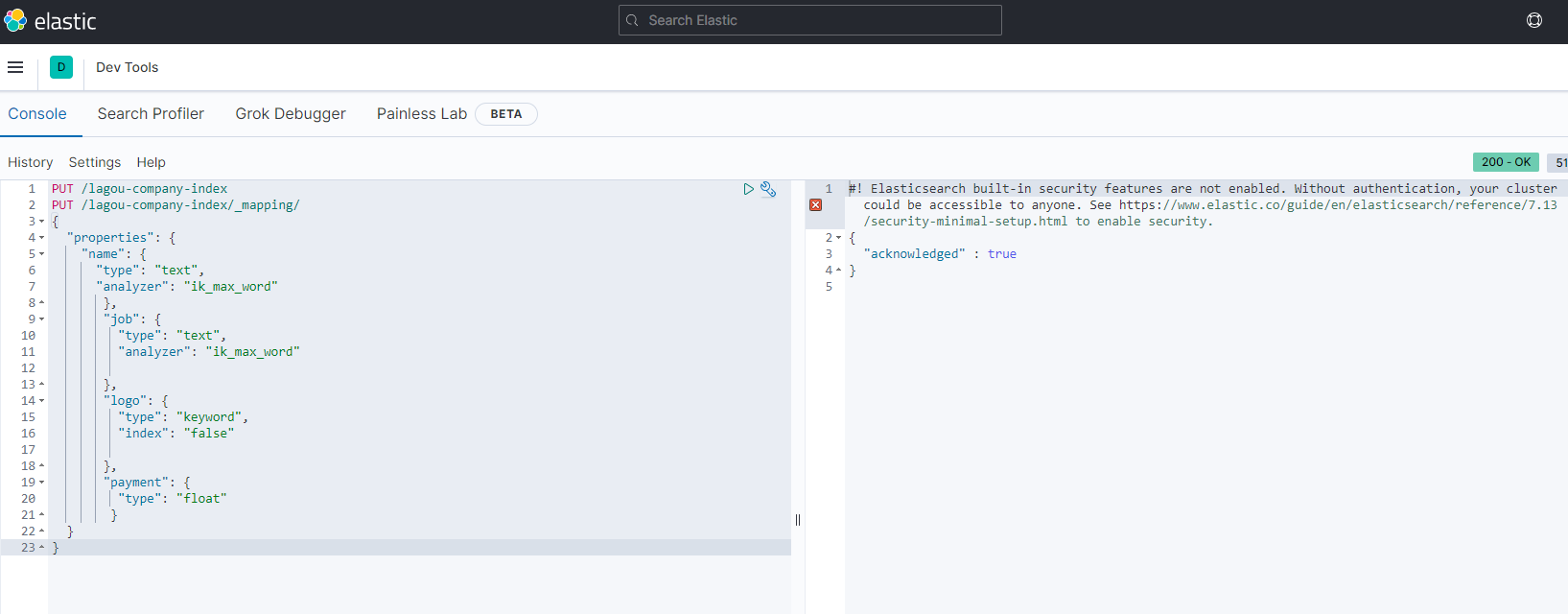Switch to the Painless Lab tab
The height and width of the screenshot is (614, 1568).
tap(422, 113)
